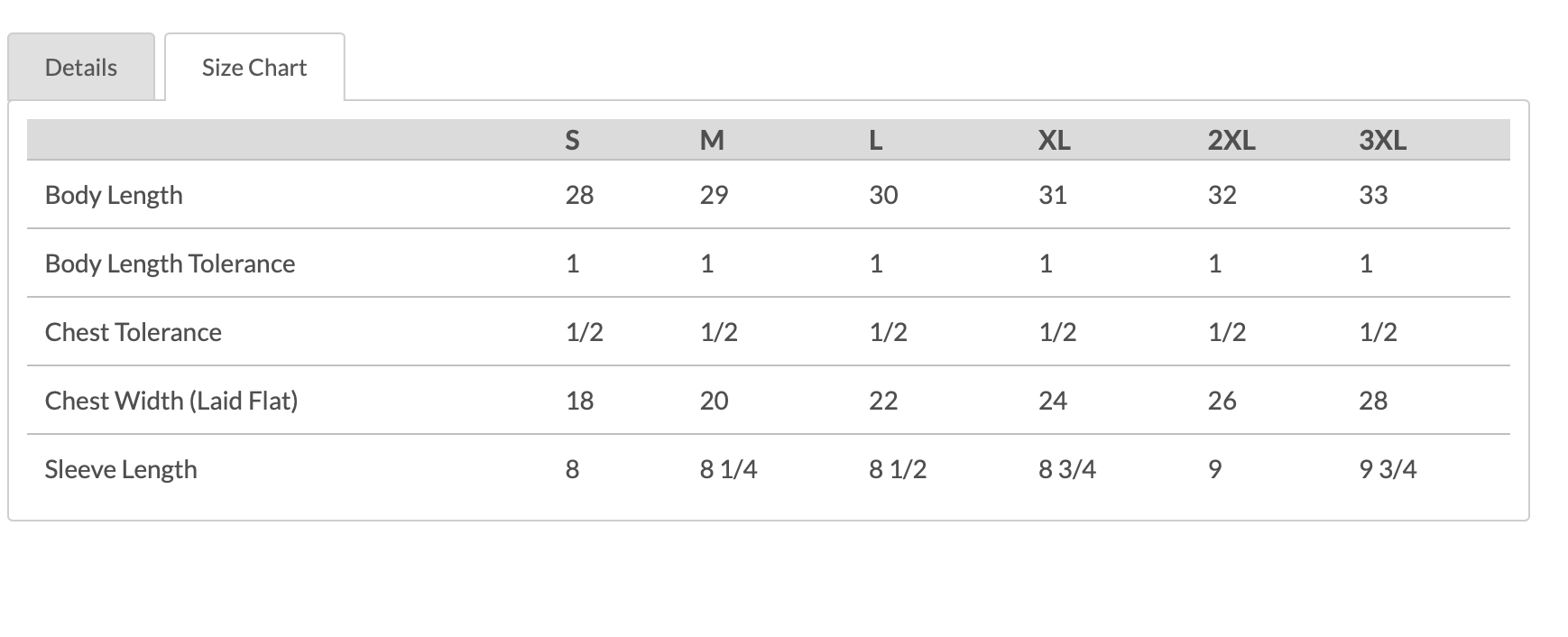
Task: Click the 3XL size column header
Action: (x=1382, y=140)
